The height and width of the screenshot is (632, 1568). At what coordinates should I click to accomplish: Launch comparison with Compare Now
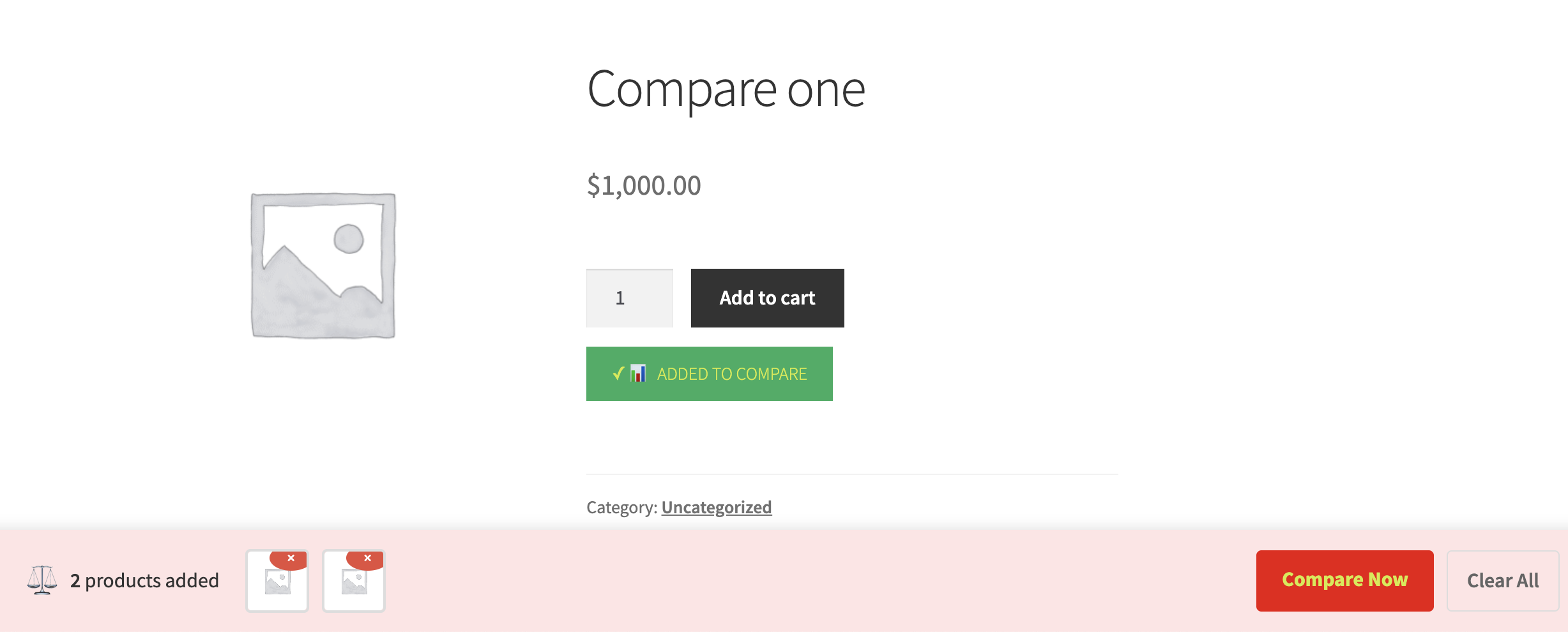[x=1344, y=580]
